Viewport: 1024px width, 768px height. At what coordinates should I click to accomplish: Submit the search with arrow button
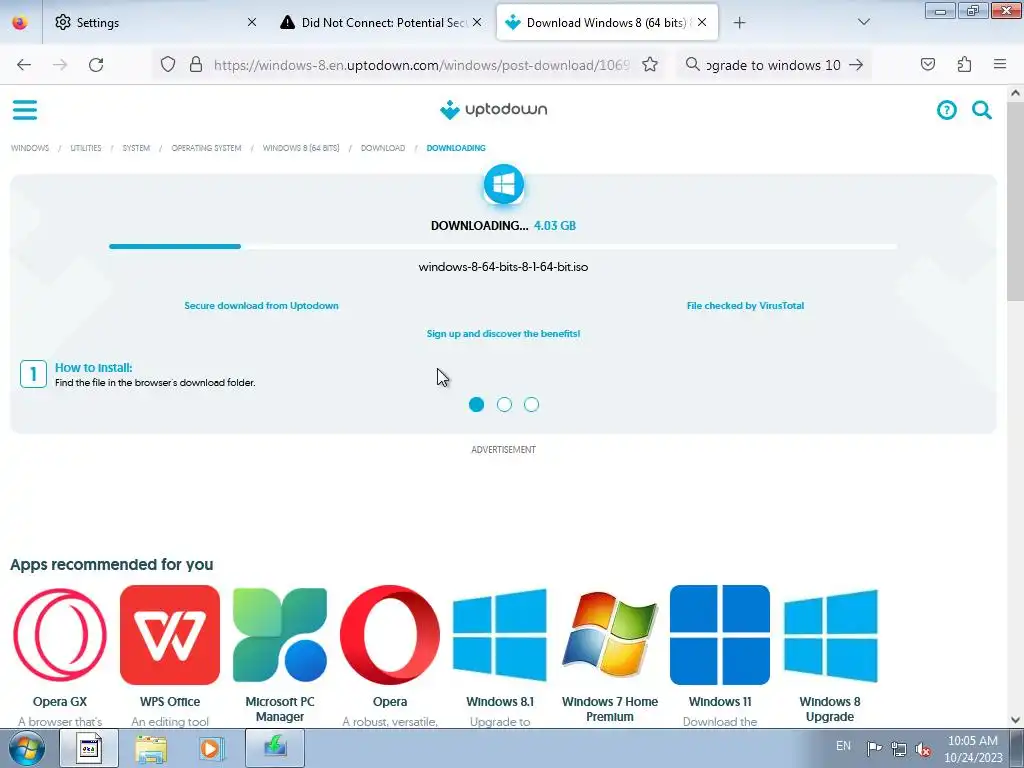[856, 65]
